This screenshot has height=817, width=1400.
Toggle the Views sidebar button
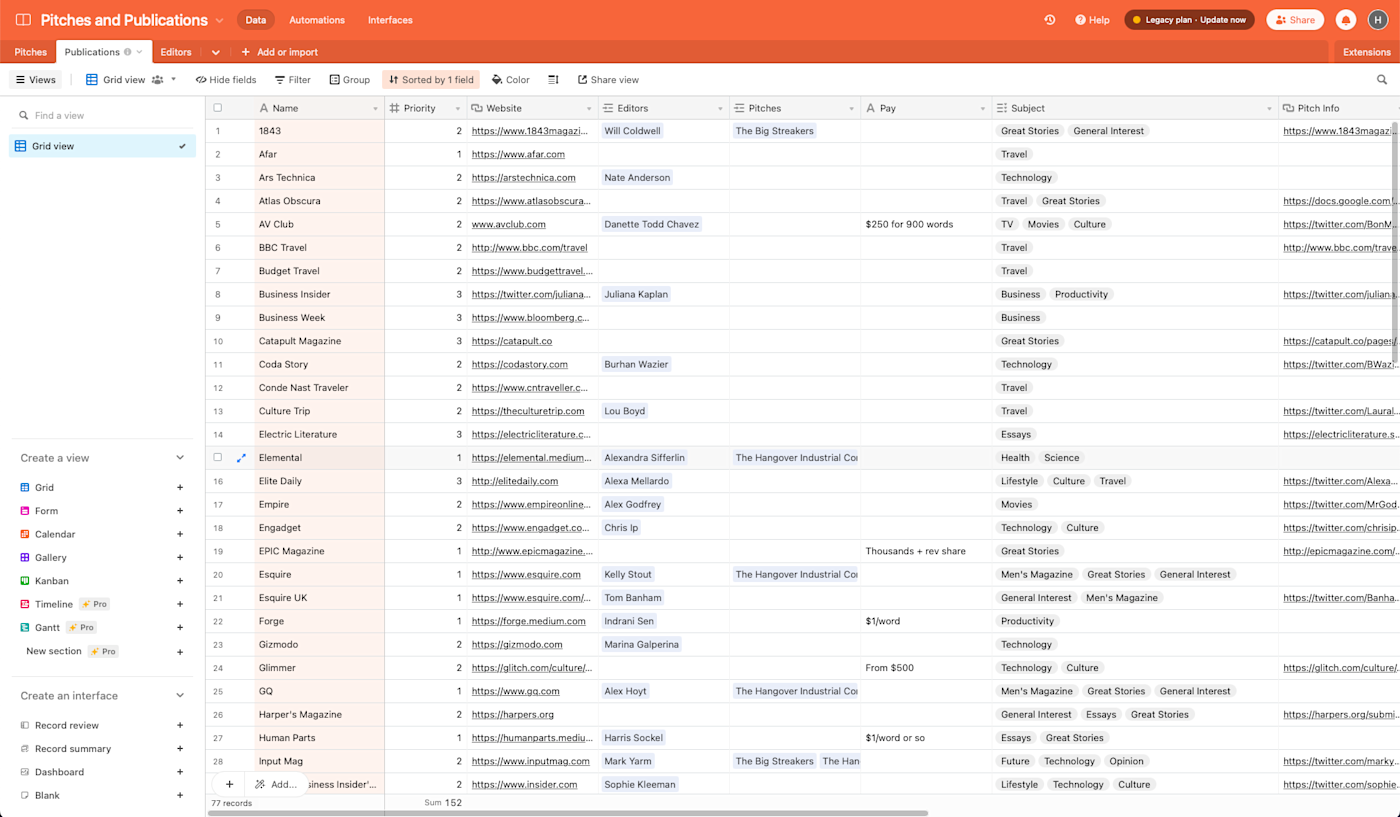[36, 80]
